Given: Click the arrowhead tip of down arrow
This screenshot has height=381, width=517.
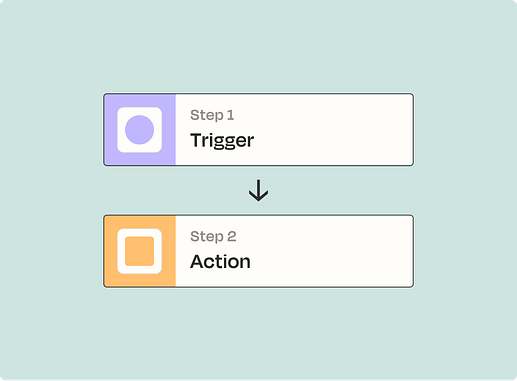Looking at the screenshot, I should [x=258, y=200].
